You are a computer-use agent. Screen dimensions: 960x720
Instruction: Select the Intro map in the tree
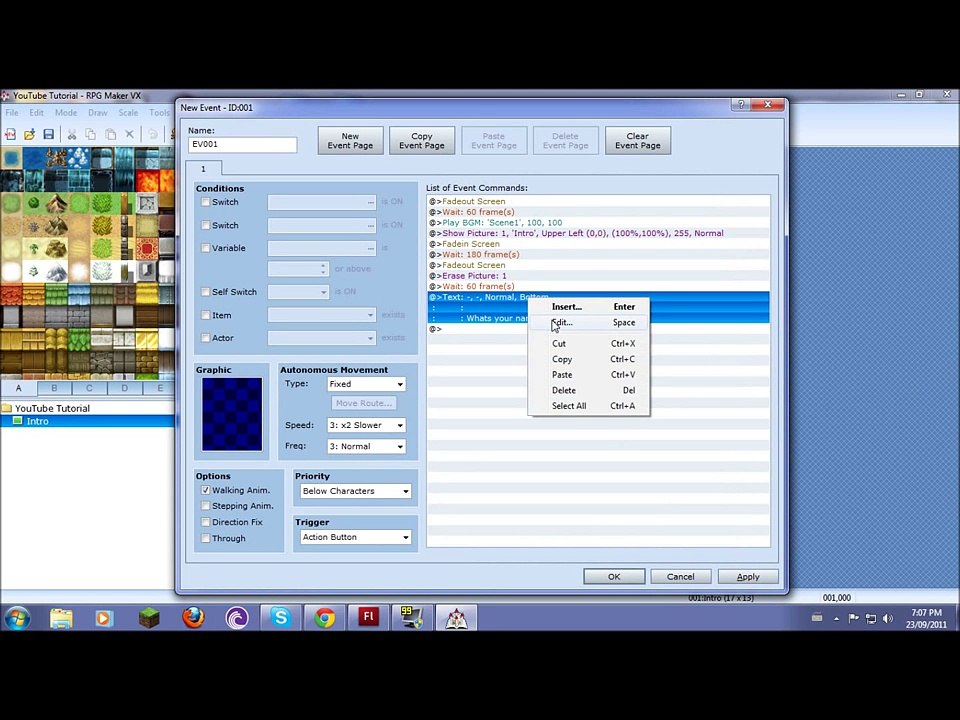point(37,421)
